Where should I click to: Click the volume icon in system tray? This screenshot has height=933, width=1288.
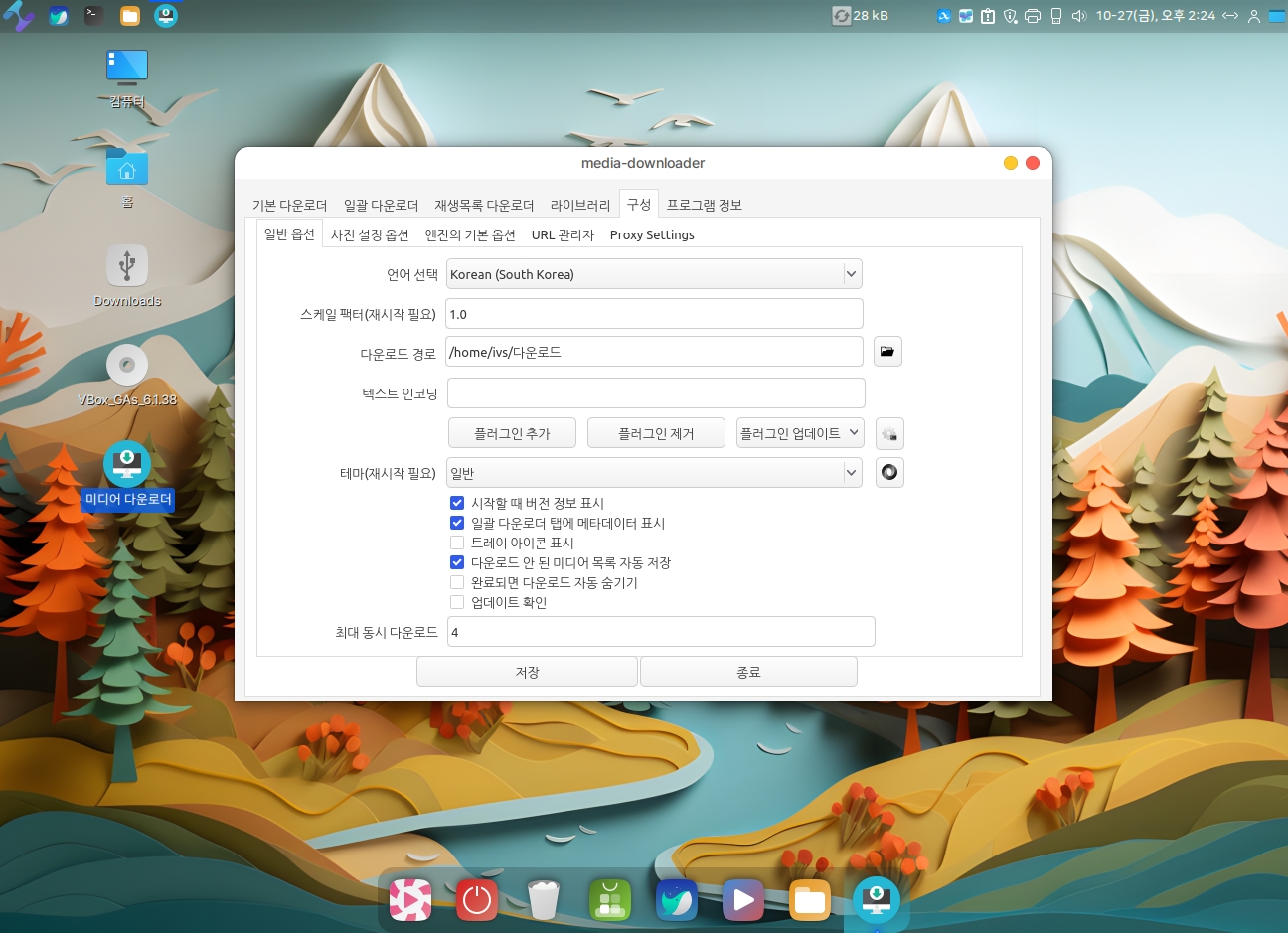1079,16
